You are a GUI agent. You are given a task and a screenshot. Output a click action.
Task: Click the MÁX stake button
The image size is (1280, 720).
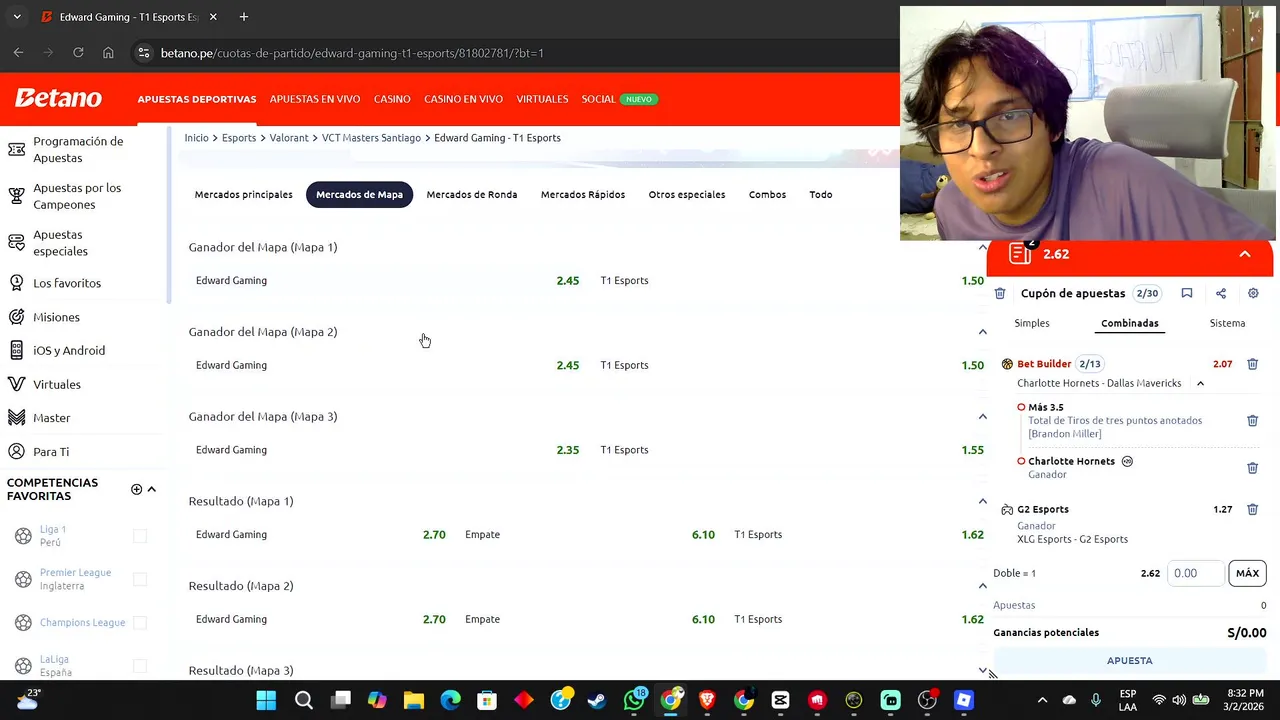coord(1247,573)
